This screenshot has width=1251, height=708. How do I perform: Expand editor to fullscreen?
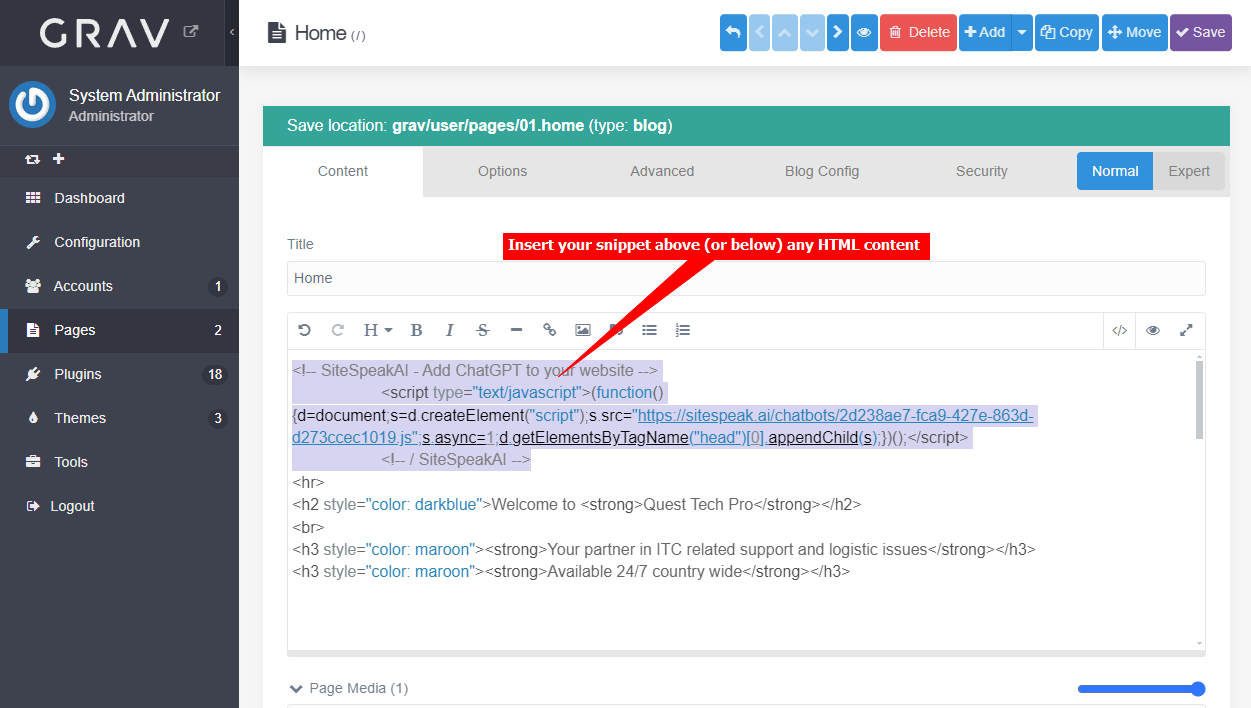(1186, 330)
